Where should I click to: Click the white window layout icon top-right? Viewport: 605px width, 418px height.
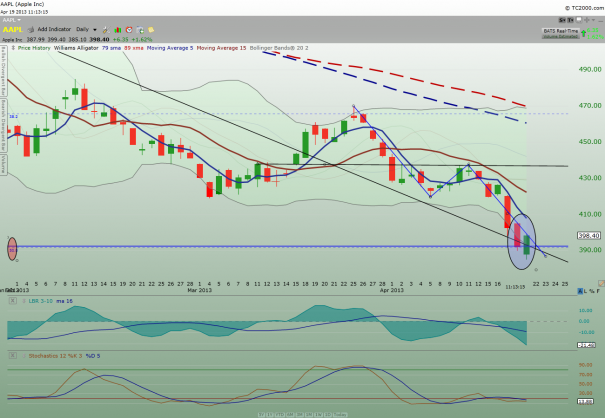(x=579, y=20)
